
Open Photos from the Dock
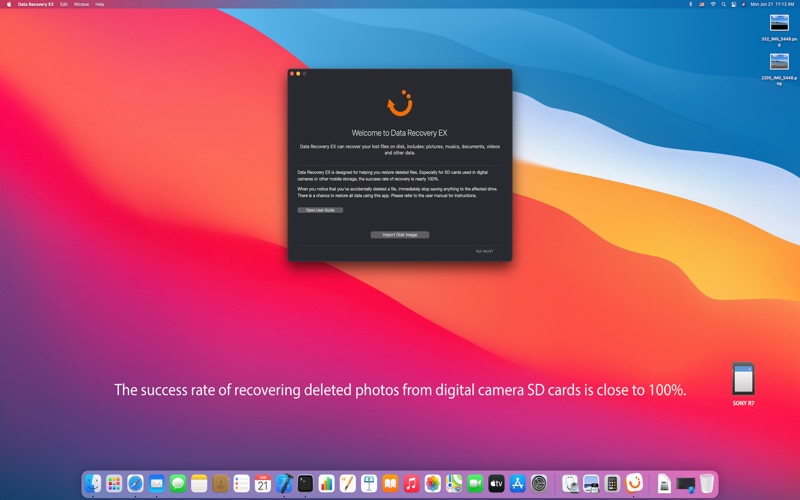[x=433, y=483]
